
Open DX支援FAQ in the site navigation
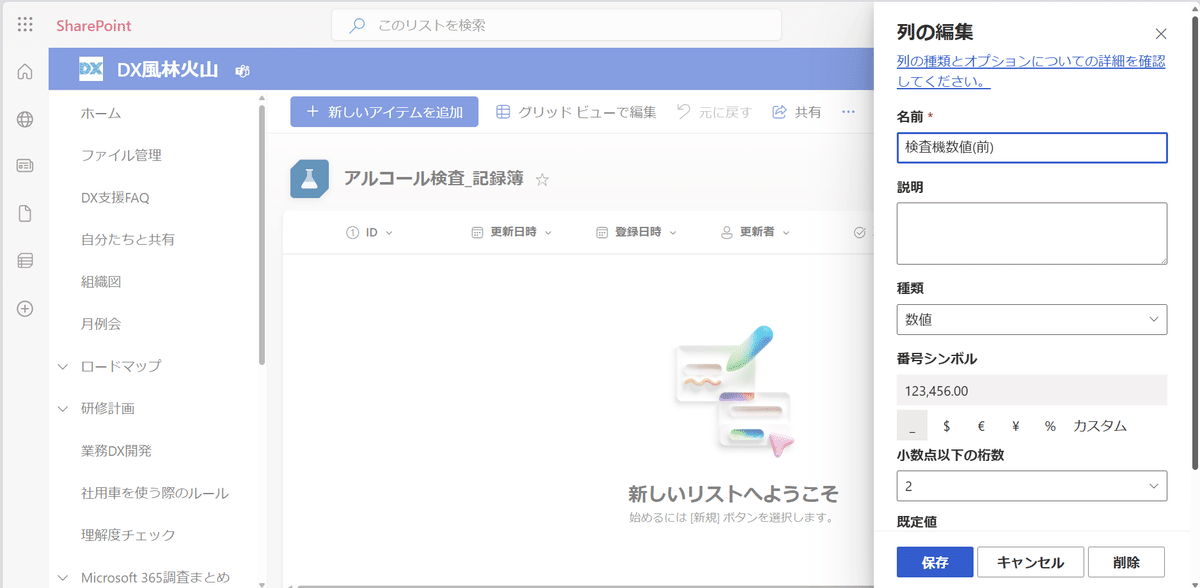(115, 198)
